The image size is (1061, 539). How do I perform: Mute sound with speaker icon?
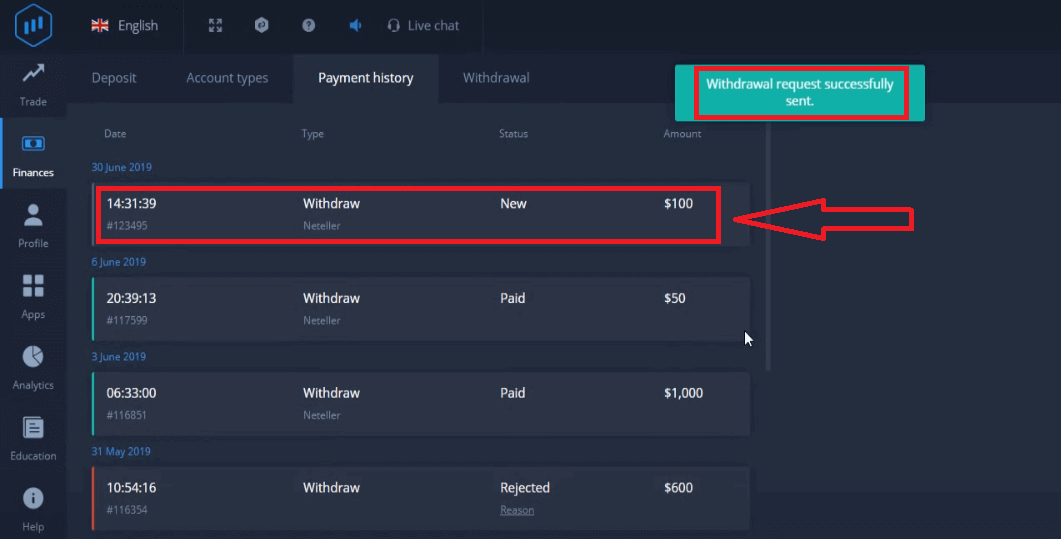coord(355,26)
